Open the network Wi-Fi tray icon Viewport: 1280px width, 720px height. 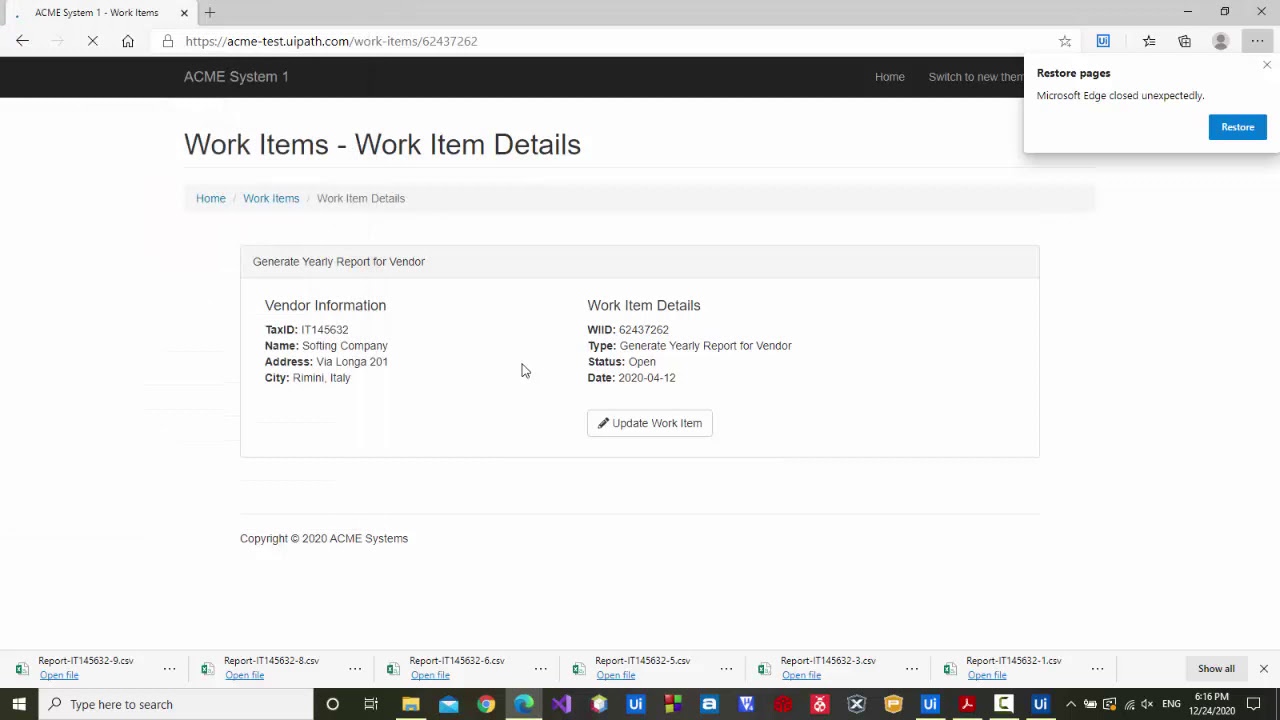1129,704
